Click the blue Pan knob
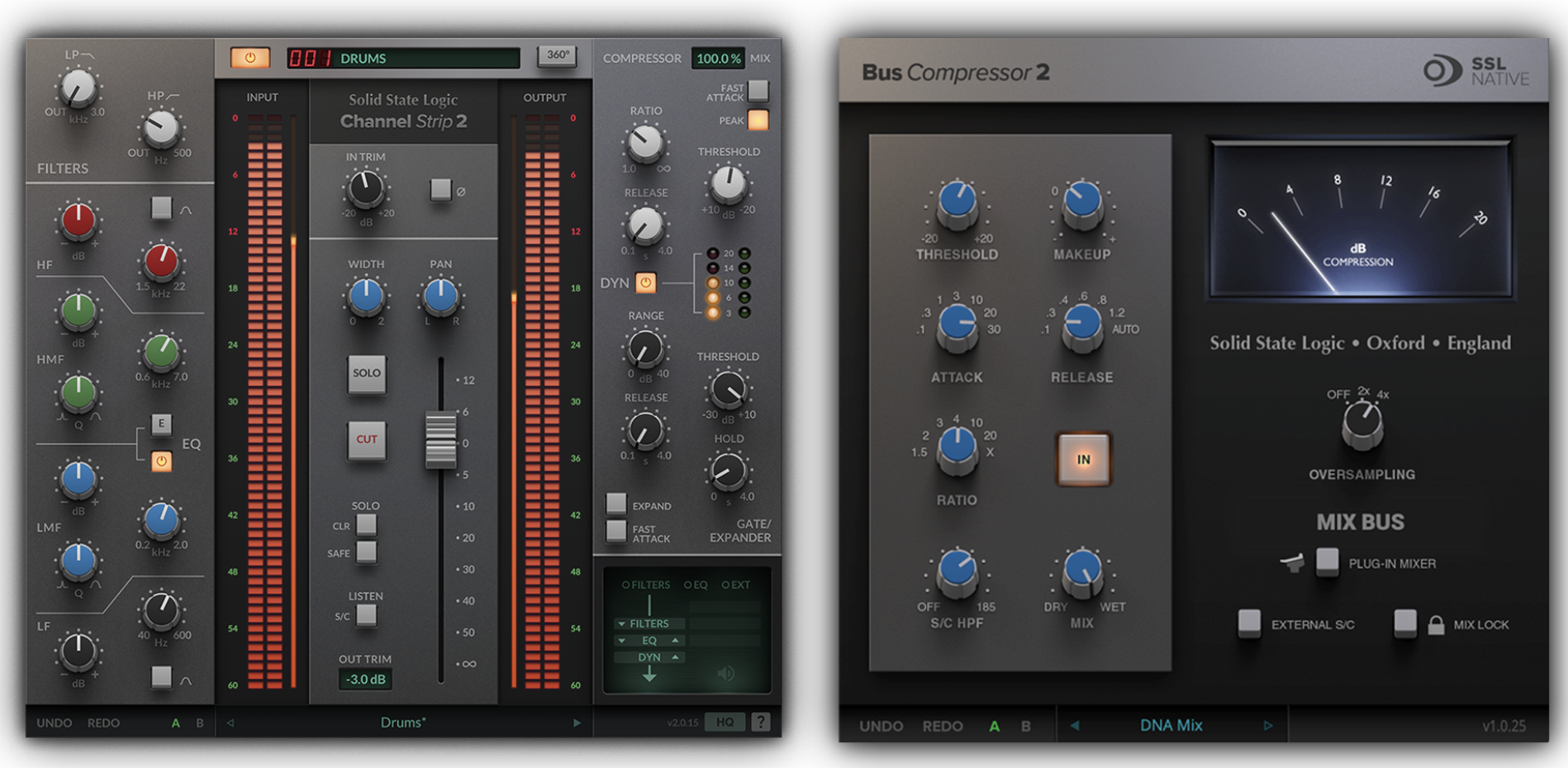Screen dimensions: 1568x768 tap(440, 296)
